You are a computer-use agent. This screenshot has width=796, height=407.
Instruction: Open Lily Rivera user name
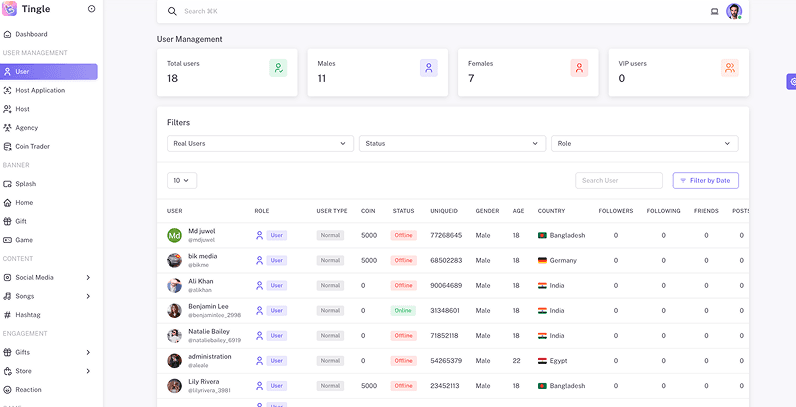204,382
